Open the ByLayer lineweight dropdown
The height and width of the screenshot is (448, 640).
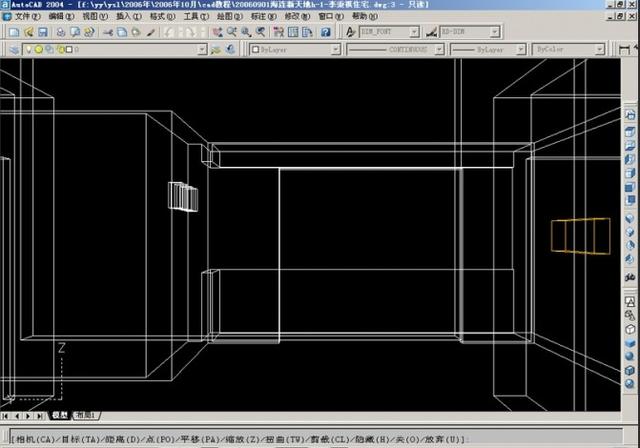(x=521, y=50)
